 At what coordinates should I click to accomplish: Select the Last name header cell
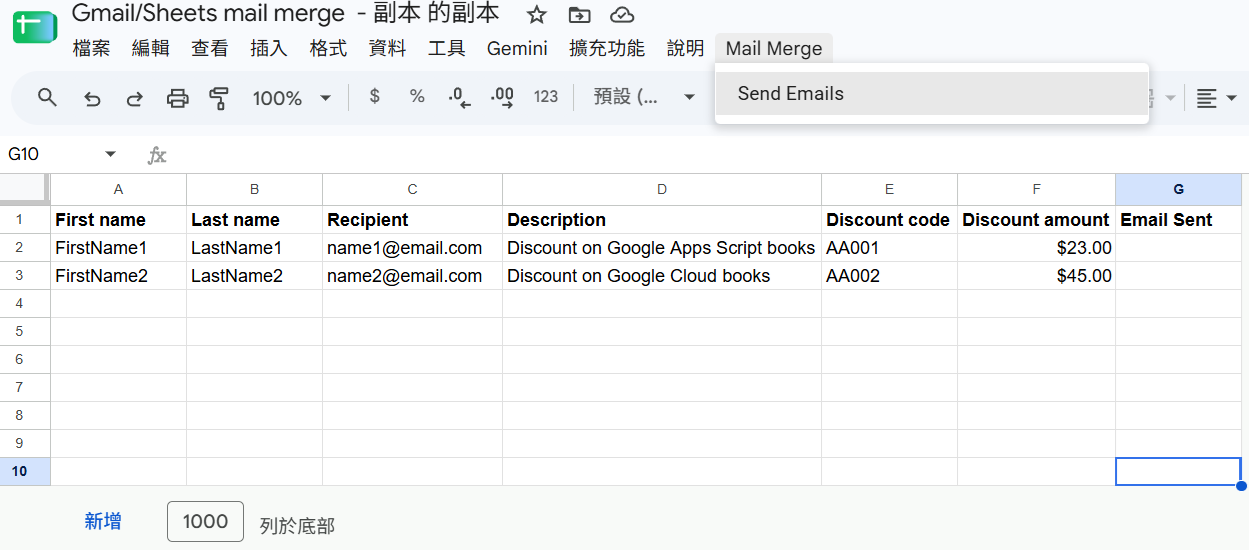click(255, 220)
